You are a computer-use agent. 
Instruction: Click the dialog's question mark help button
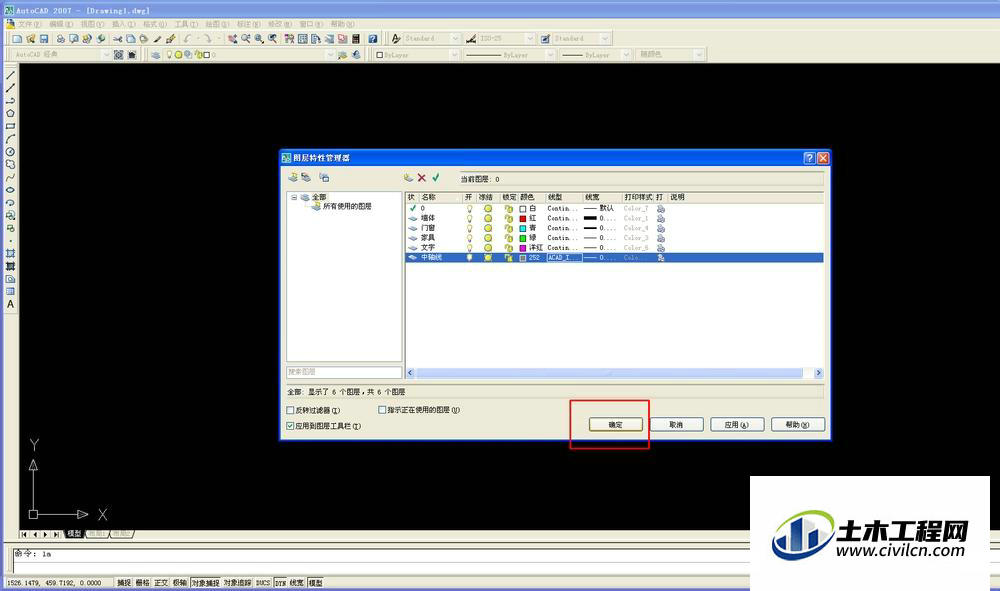coord(809,157)
